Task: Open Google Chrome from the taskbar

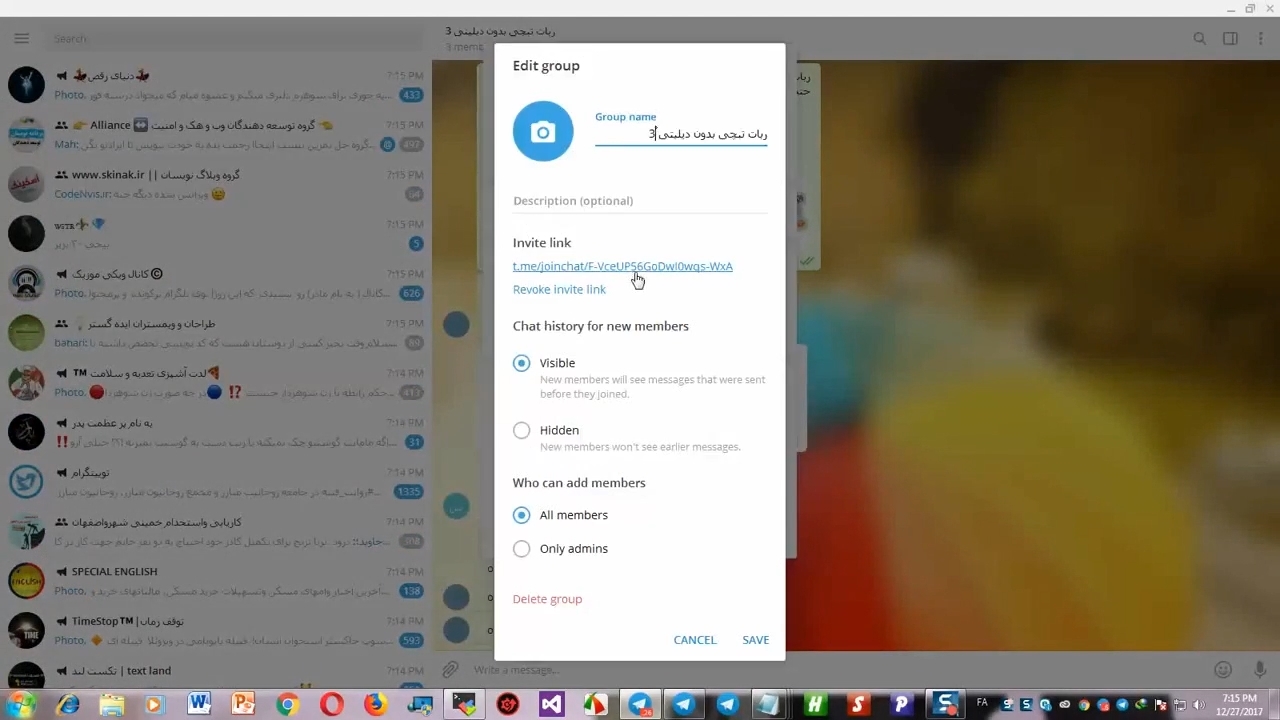Action: pos(287,705)
